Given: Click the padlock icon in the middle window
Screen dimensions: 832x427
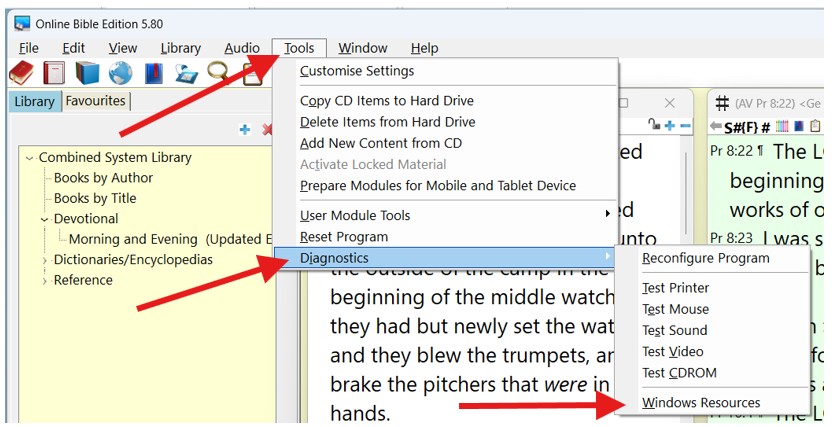Looking at the screenshot, I should [654, 125].
